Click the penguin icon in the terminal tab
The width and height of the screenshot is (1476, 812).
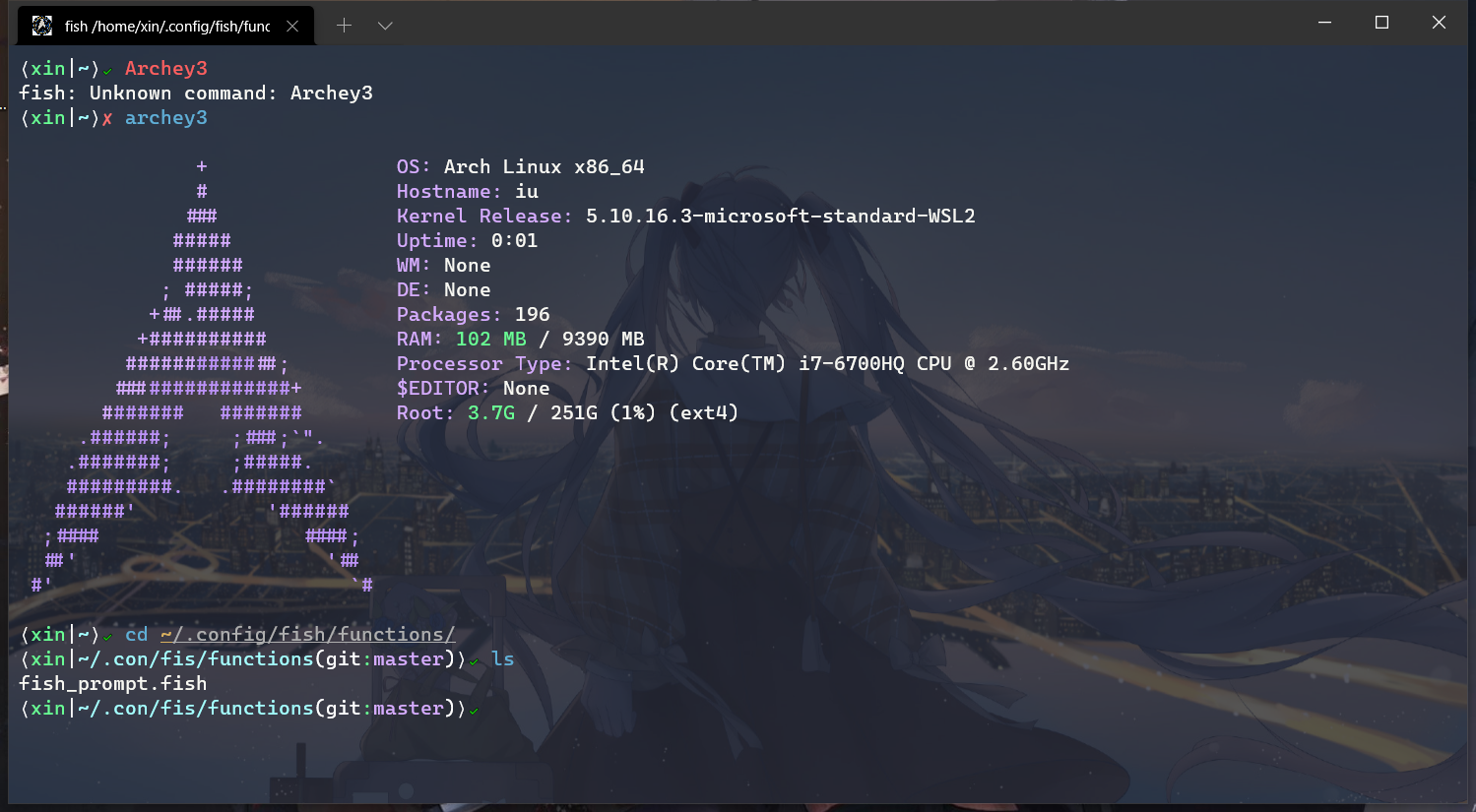tap(42, 26)
